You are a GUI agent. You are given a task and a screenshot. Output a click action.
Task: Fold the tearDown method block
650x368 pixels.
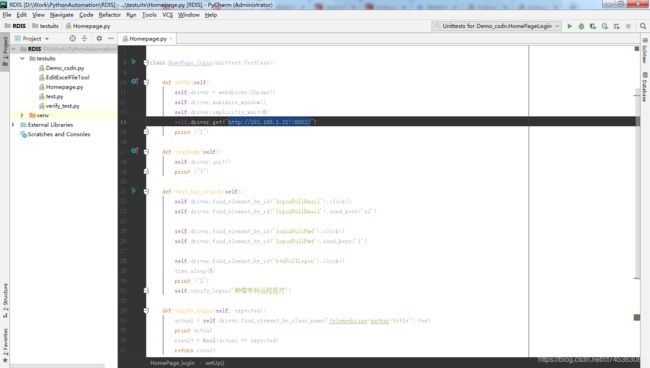pos(146,152)
